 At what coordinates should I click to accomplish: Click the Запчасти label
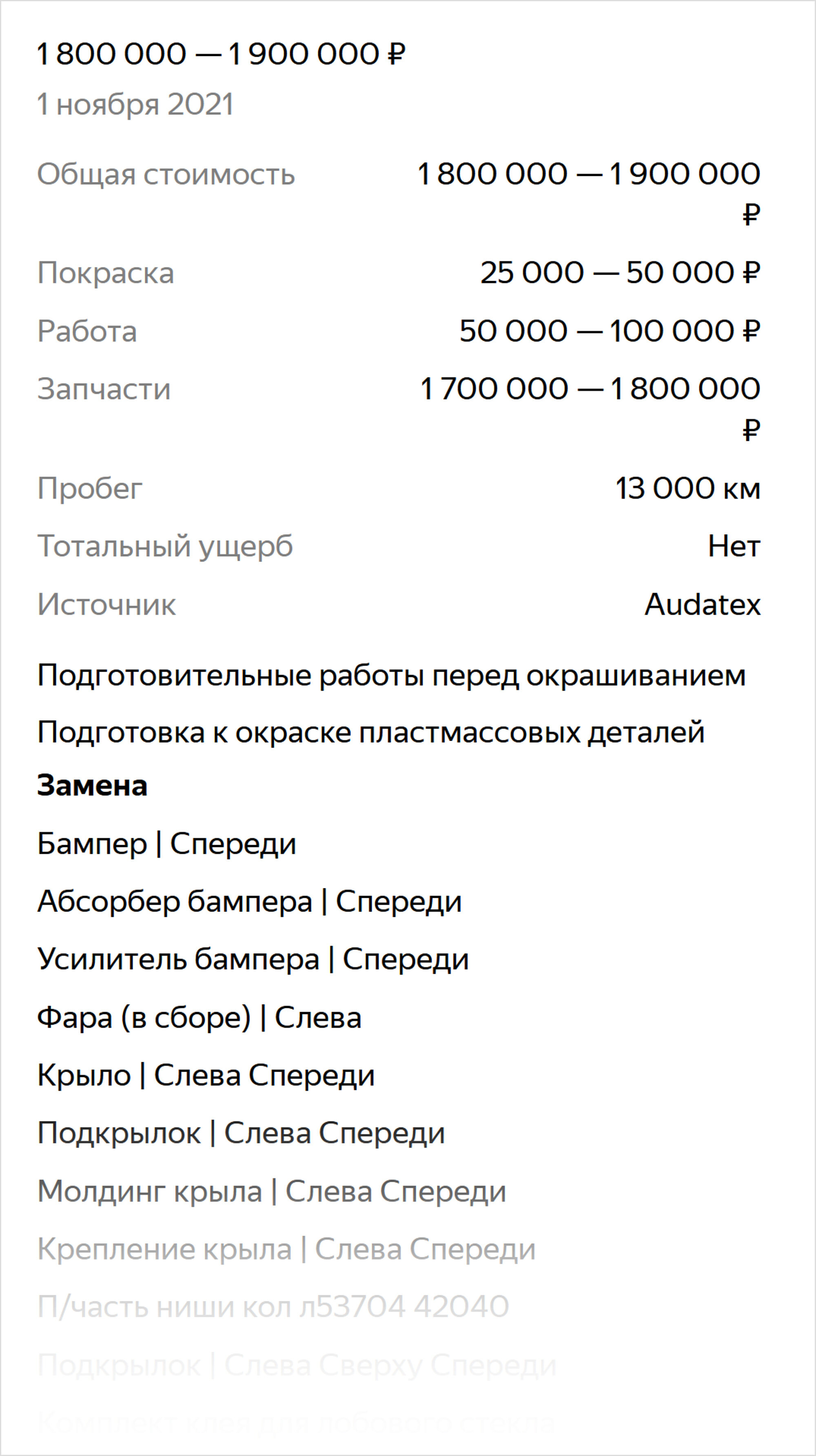click(104, 389)
